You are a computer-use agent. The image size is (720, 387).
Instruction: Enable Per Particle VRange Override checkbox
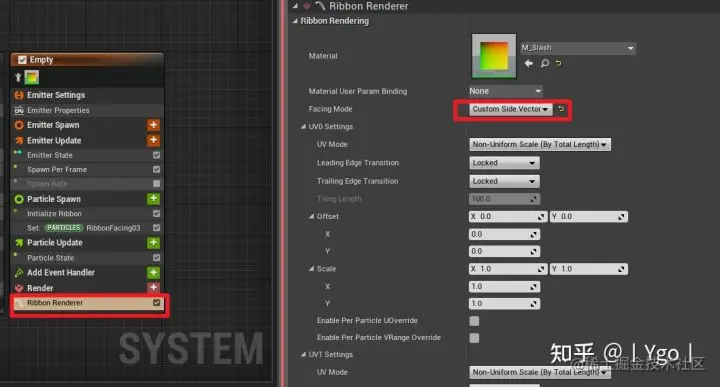474,338
